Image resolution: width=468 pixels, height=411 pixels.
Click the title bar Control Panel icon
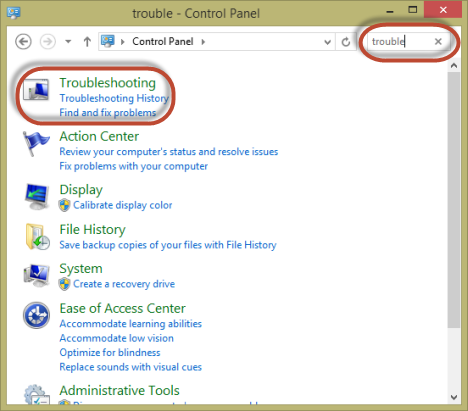coord(14,13)
